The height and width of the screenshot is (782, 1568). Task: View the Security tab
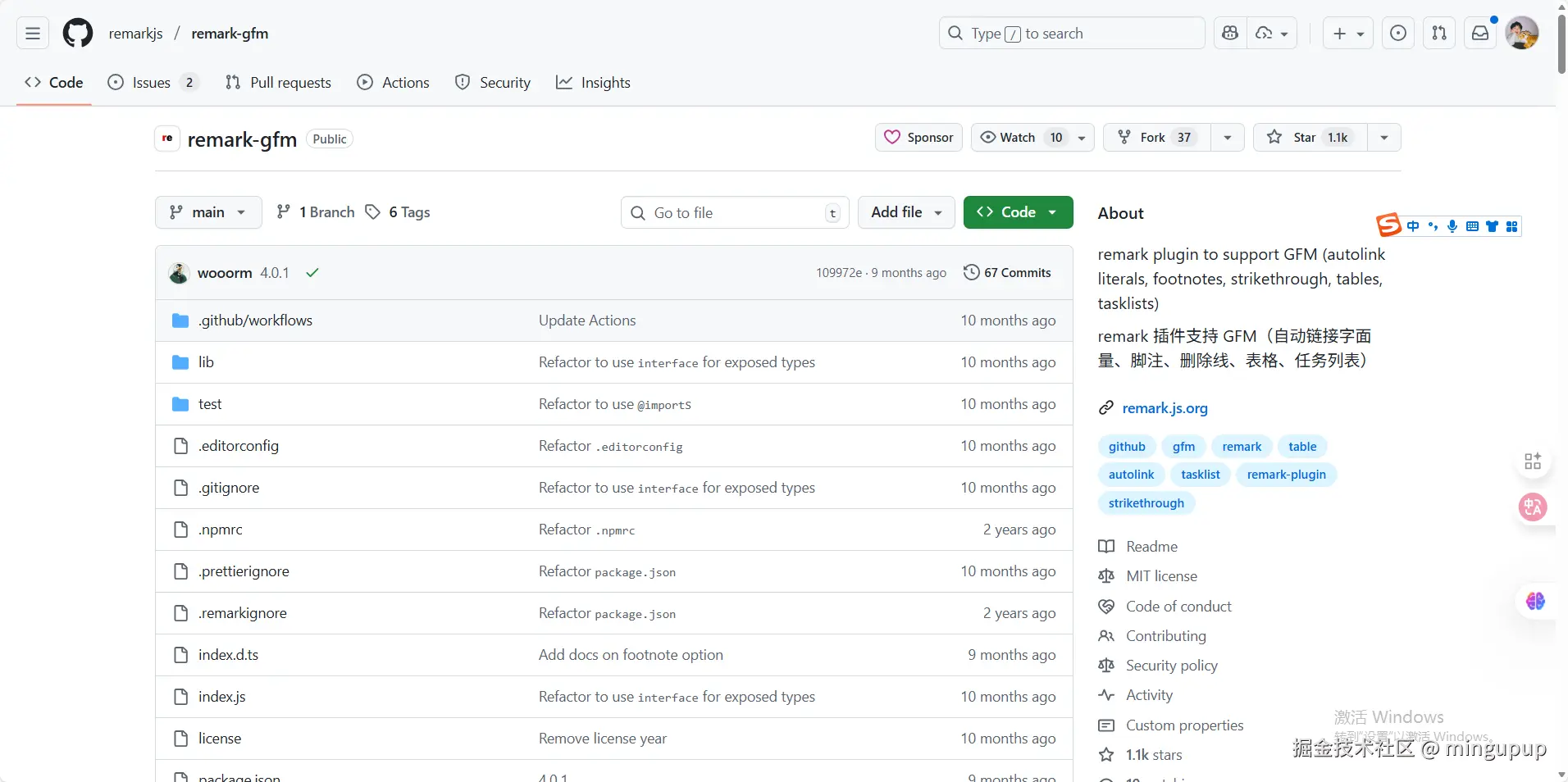(493, 83)
